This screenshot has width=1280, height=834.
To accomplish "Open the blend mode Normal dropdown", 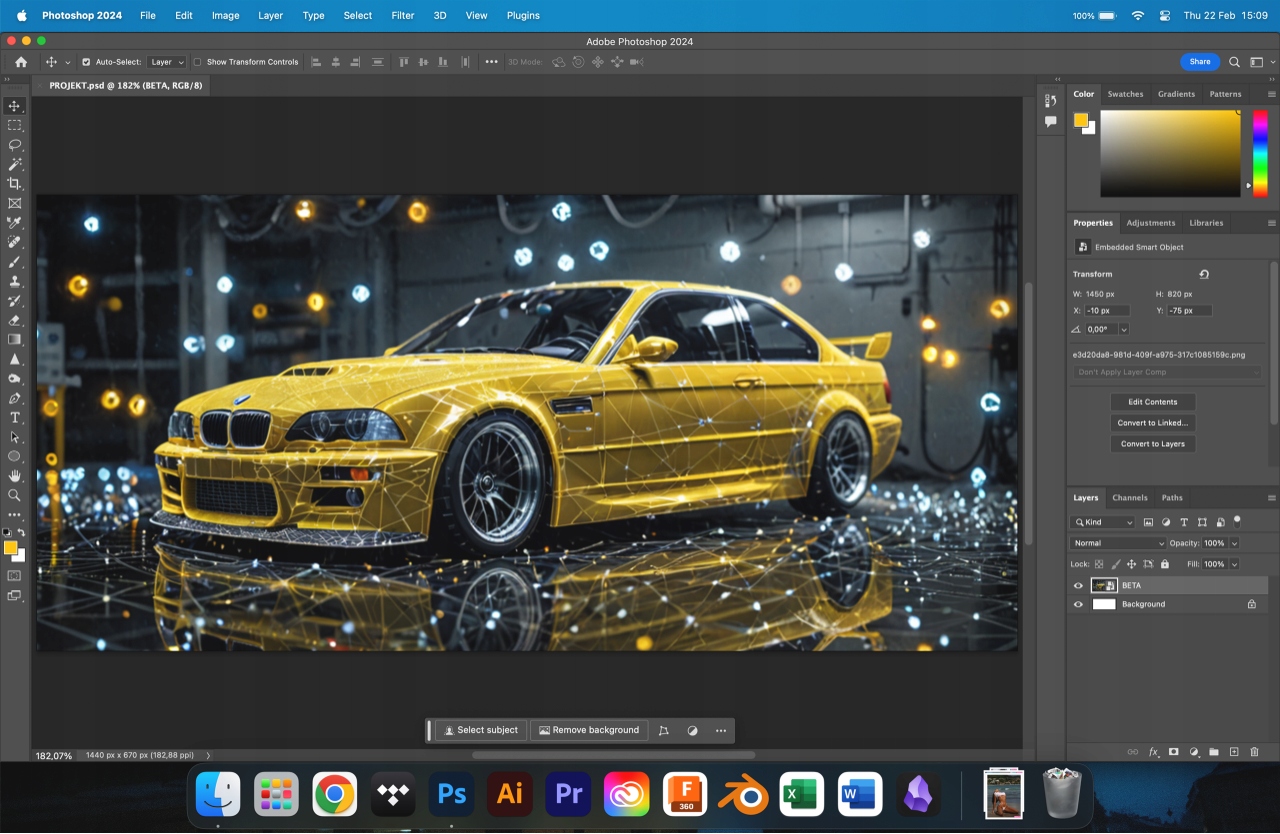I will (x=1117, y=543).
